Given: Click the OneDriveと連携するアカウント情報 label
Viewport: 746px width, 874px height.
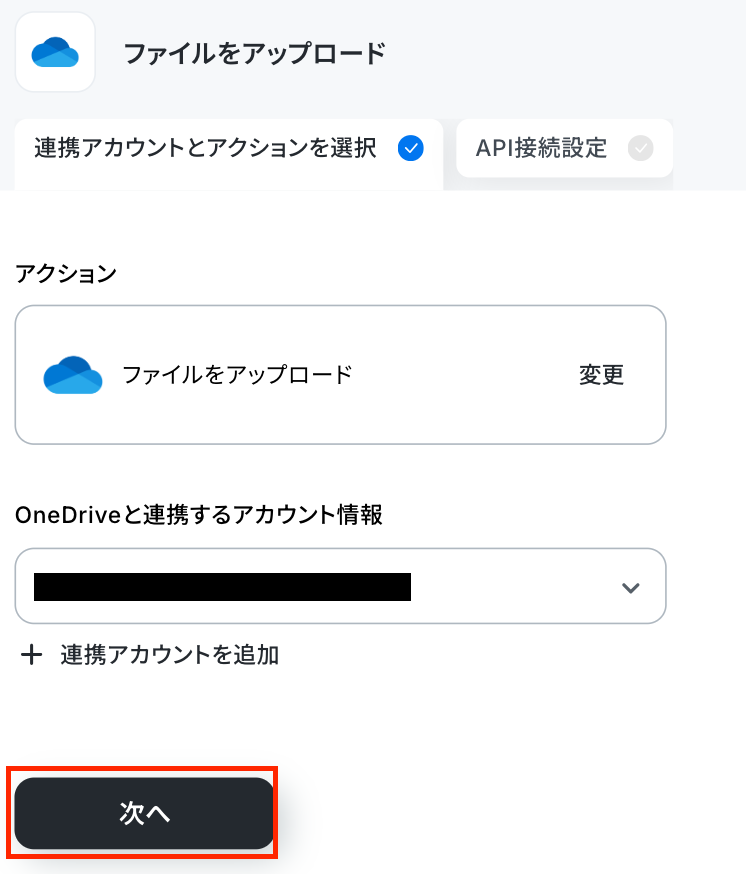Looking at the screenshot, I should click(198, 514).
